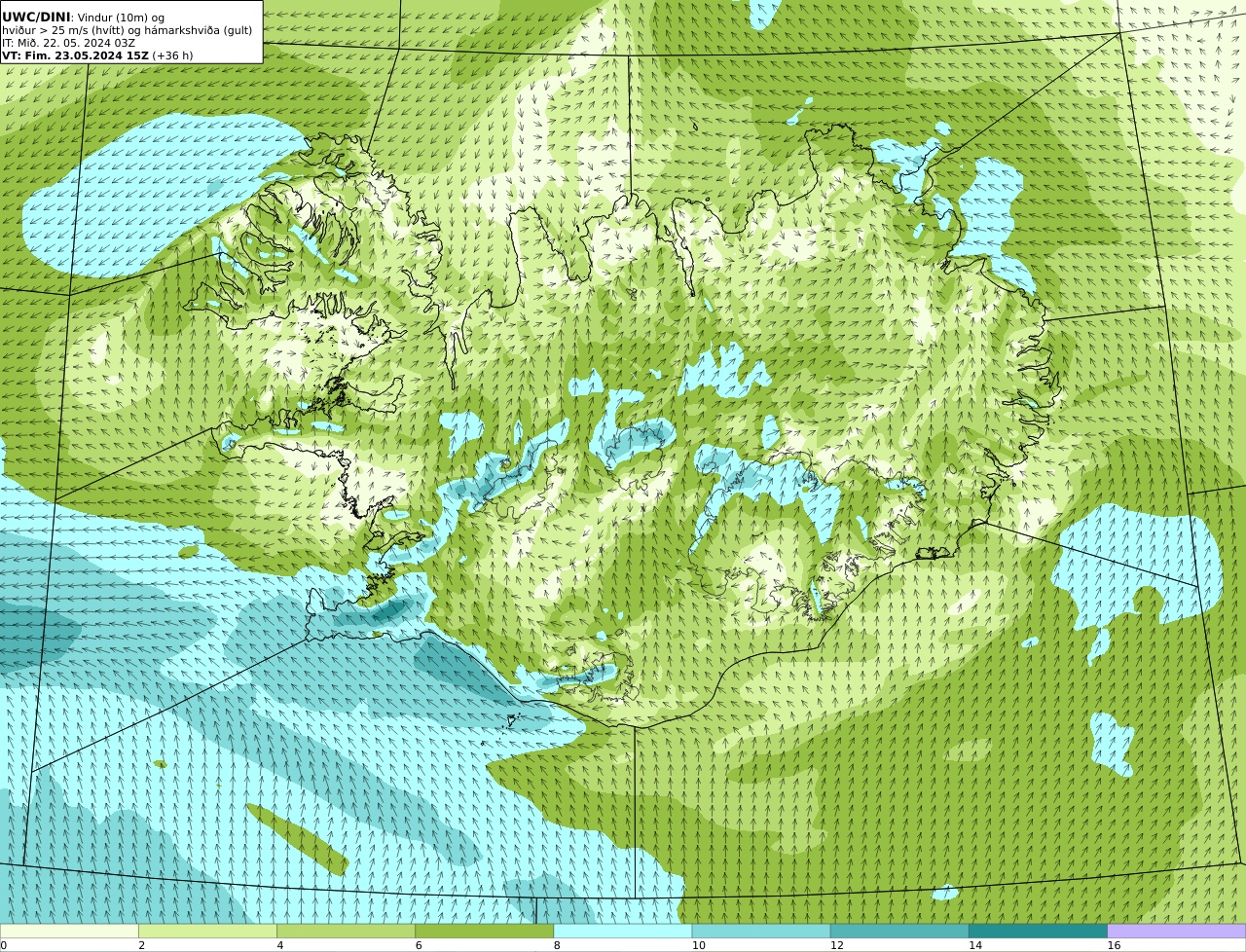
Task: Click the pale yellow 0–2 legend swatch
Action: coord(69,931)
